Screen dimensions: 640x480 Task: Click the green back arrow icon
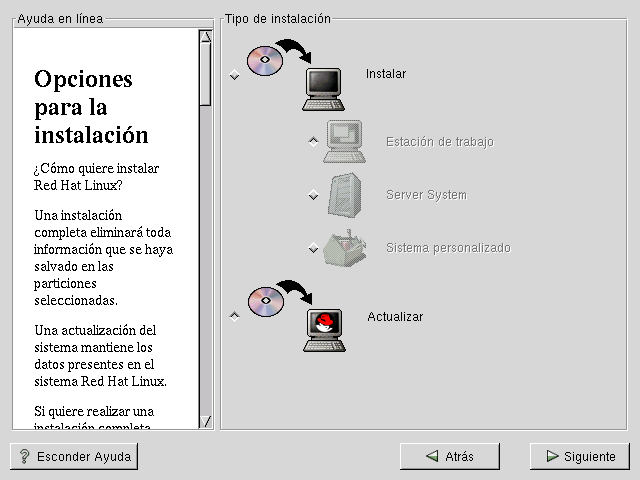click(x=432, y=456)
